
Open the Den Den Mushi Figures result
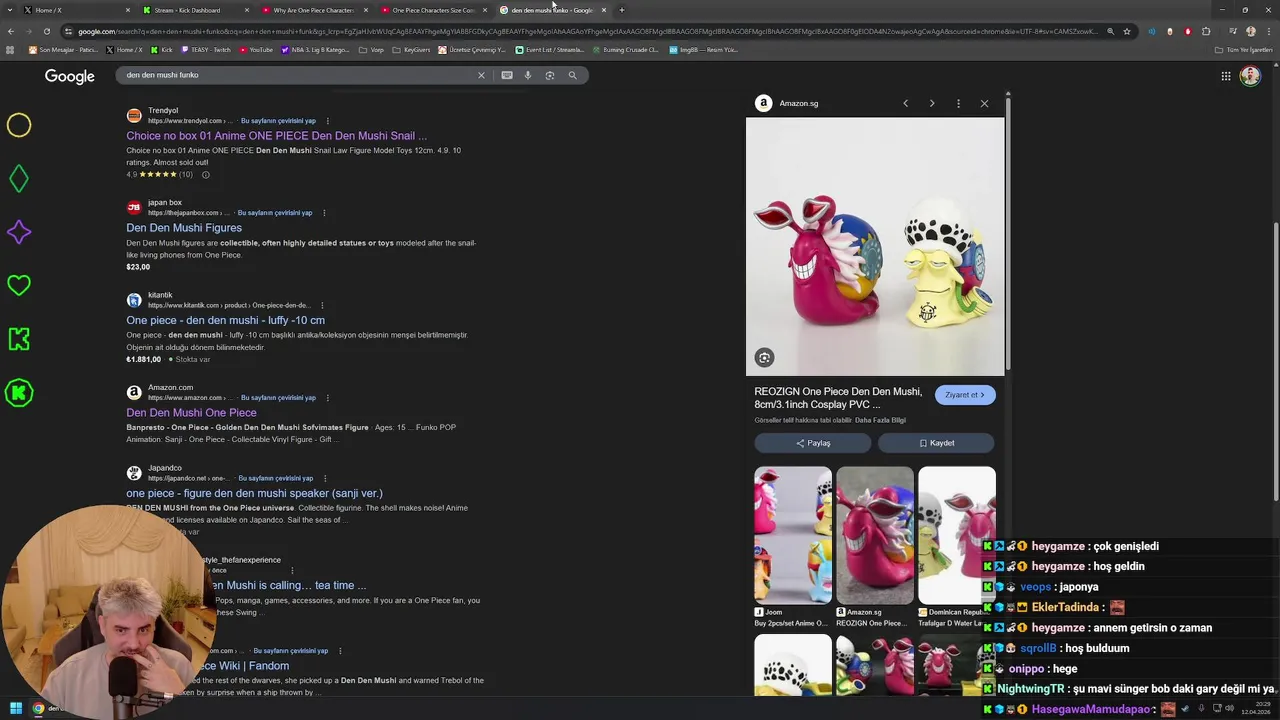pos(184,228)
